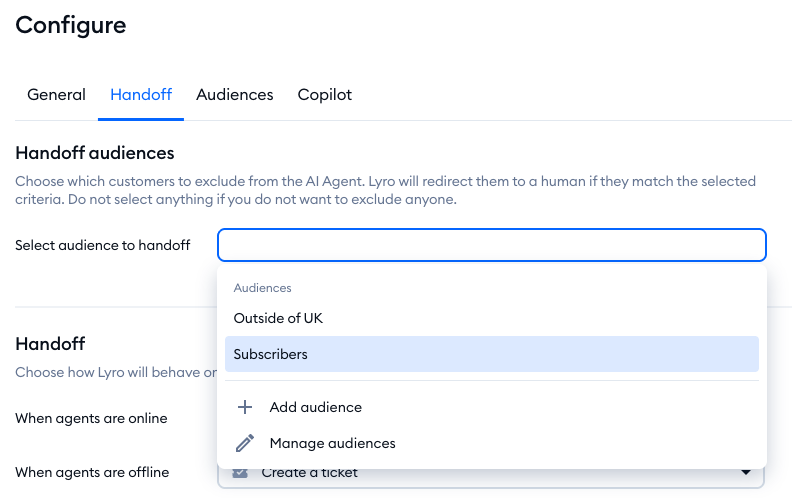Select the Handoff tab
This screenshot has width=792, height=498.
point(141,95)
